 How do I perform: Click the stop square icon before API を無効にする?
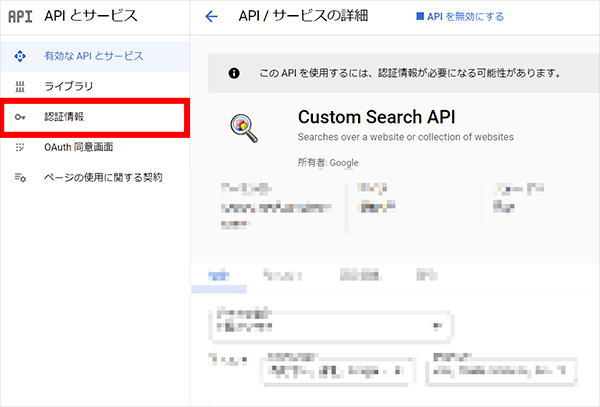click(x=420, y=16)
